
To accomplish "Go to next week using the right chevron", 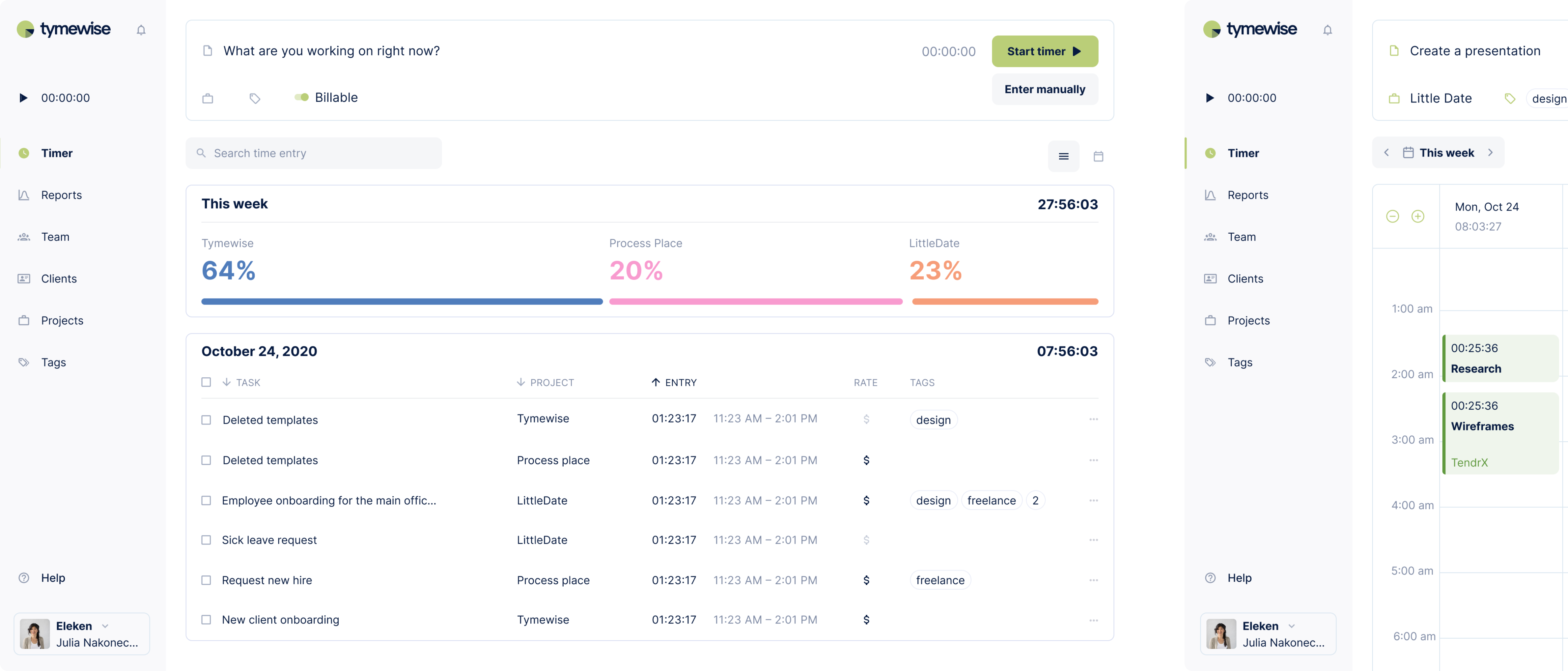I will click(1490, 153).
